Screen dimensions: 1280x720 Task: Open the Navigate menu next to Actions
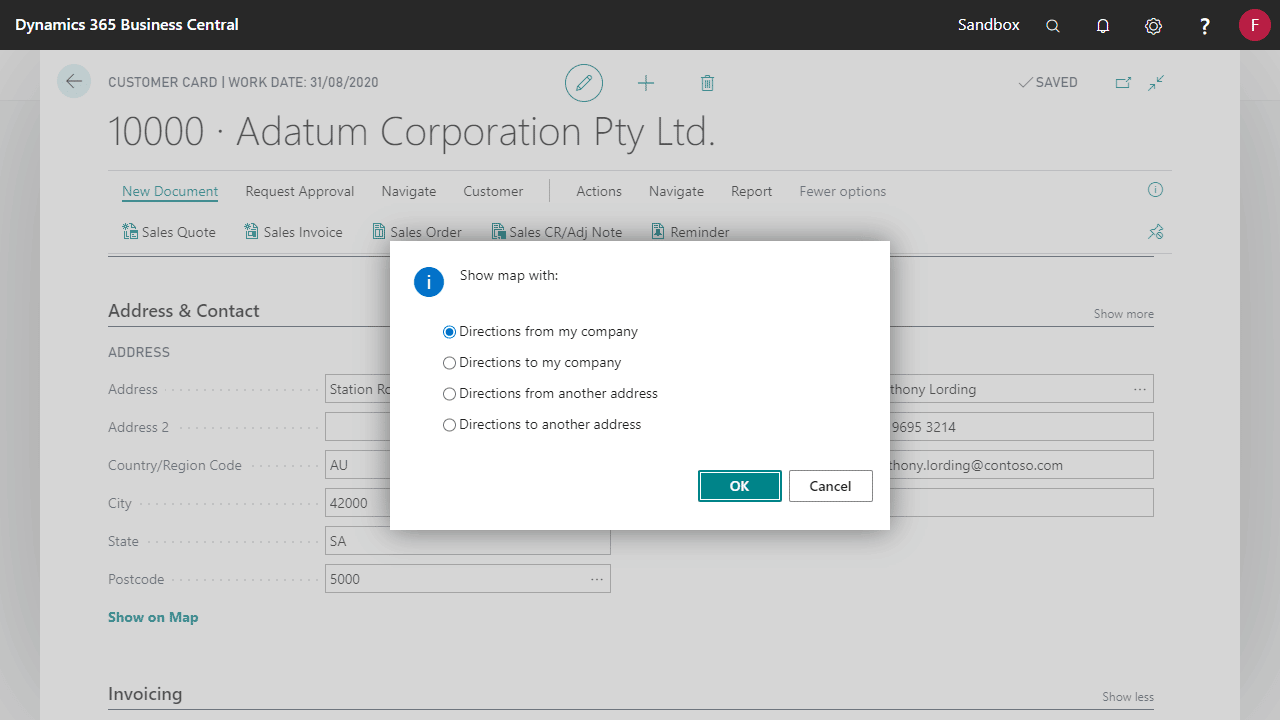676,191
